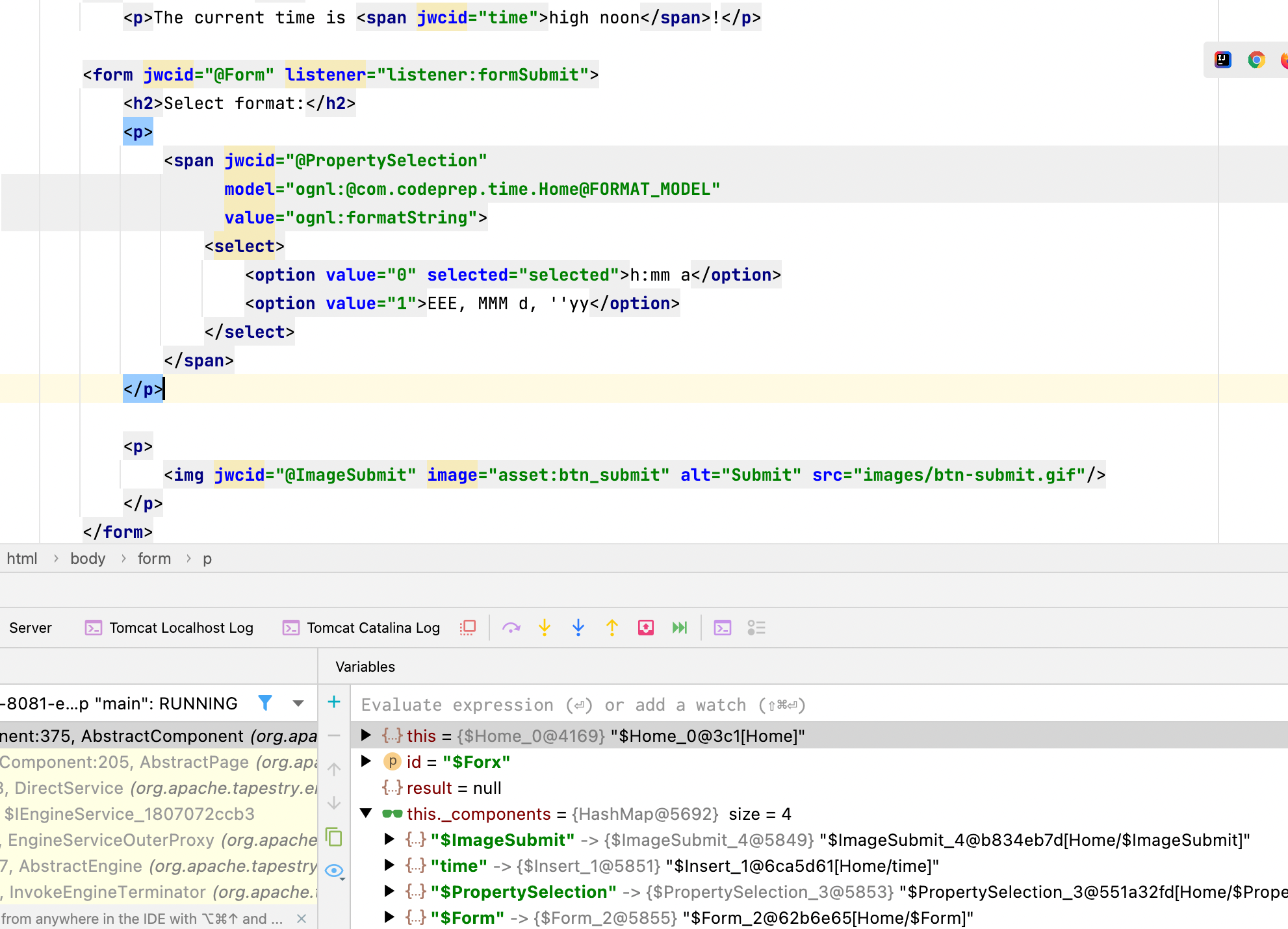Click the Drop Frame icon
Image resolution: width=1288 pixels, height=929 pixels.
646,628
